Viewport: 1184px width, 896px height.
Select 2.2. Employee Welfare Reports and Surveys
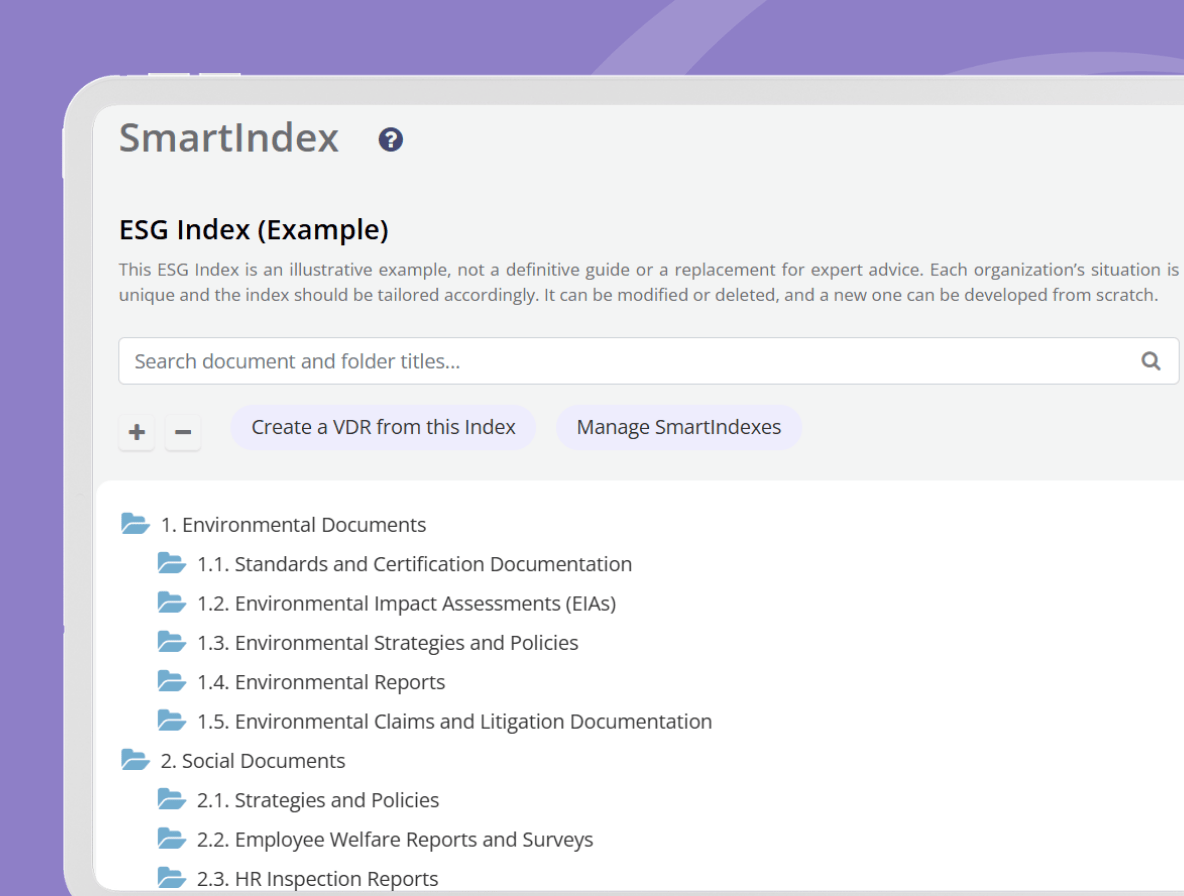pyautogui.click(x=395, y=839)
